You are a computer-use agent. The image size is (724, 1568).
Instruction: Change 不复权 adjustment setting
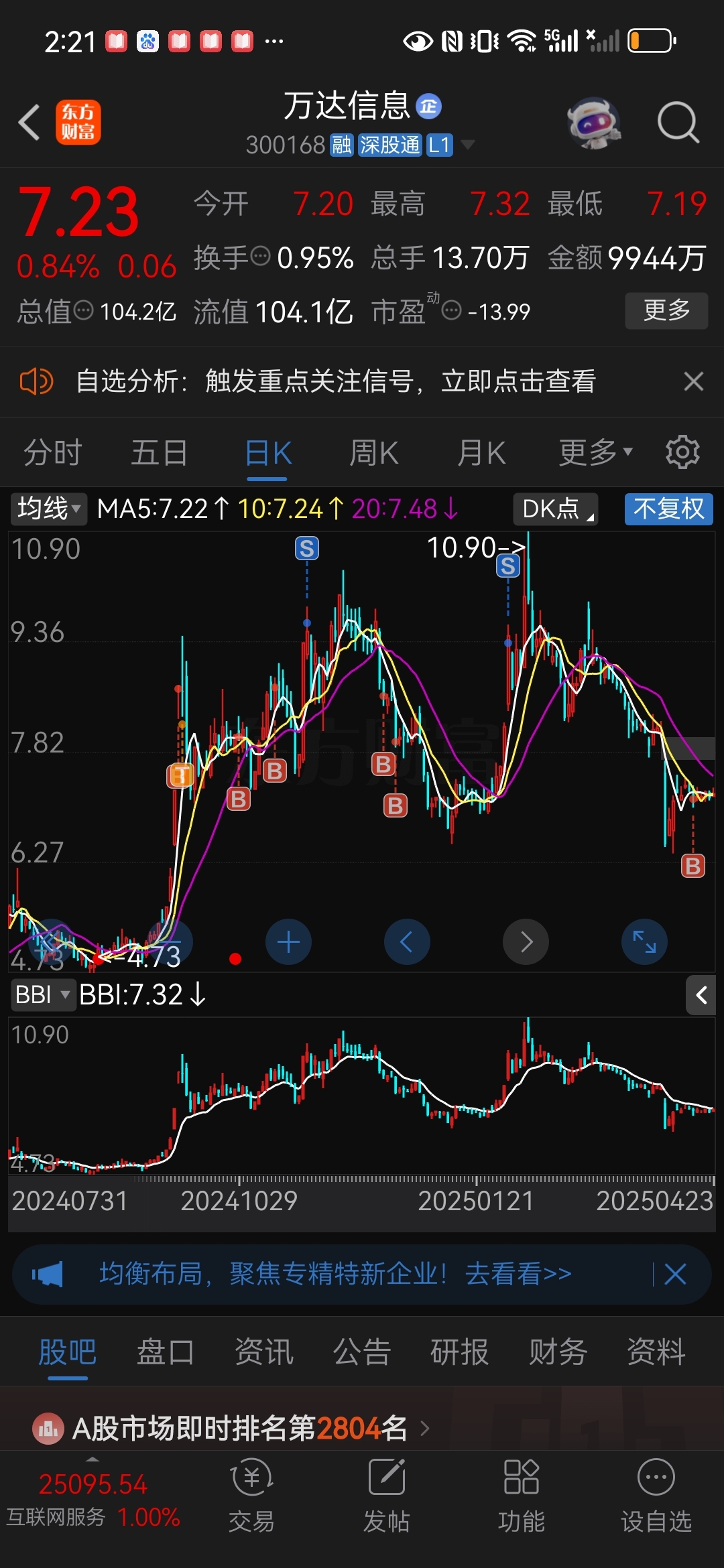pyautogui.click(x=668, y=509)
